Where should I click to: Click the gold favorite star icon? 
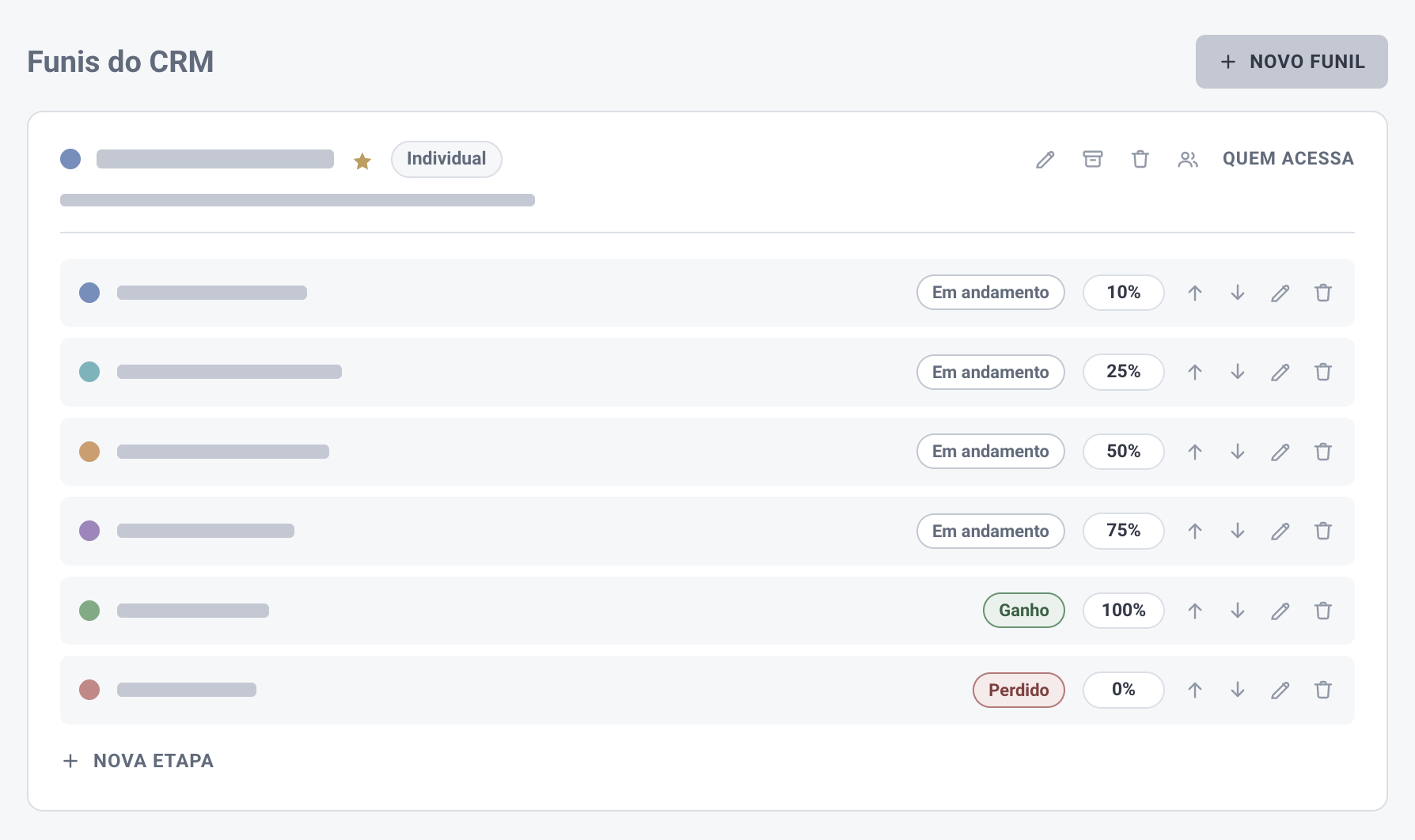(x=362, y=161)
